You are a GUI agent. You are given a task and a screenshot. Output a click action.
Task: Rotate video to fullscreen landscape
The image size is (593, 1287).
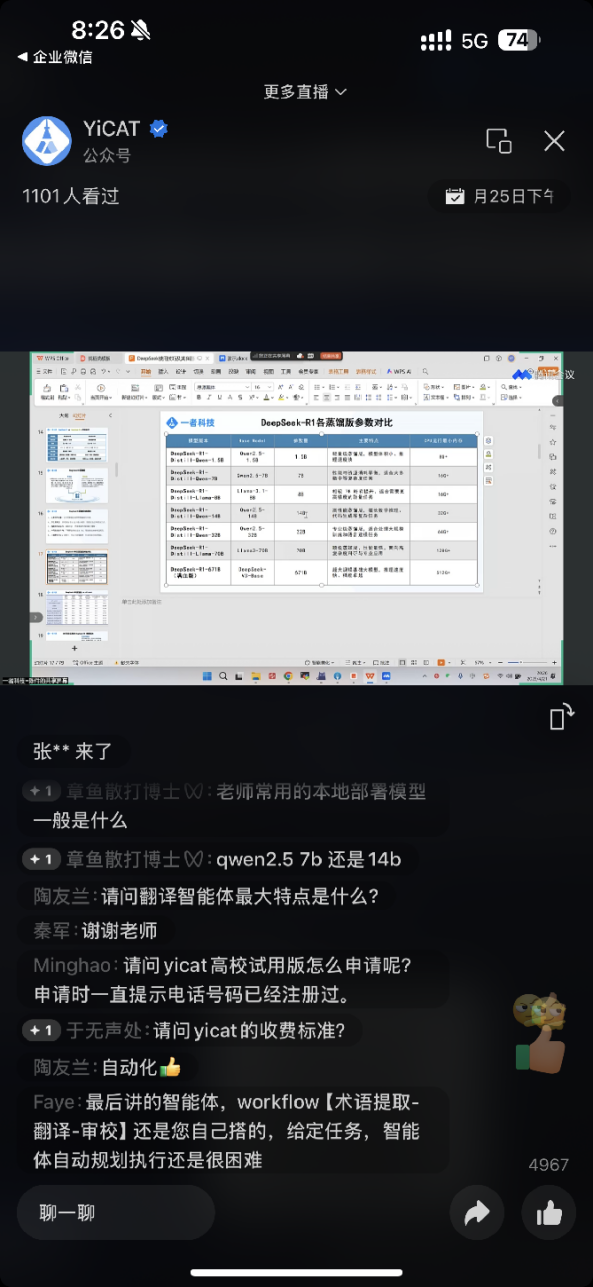[562, 717]
